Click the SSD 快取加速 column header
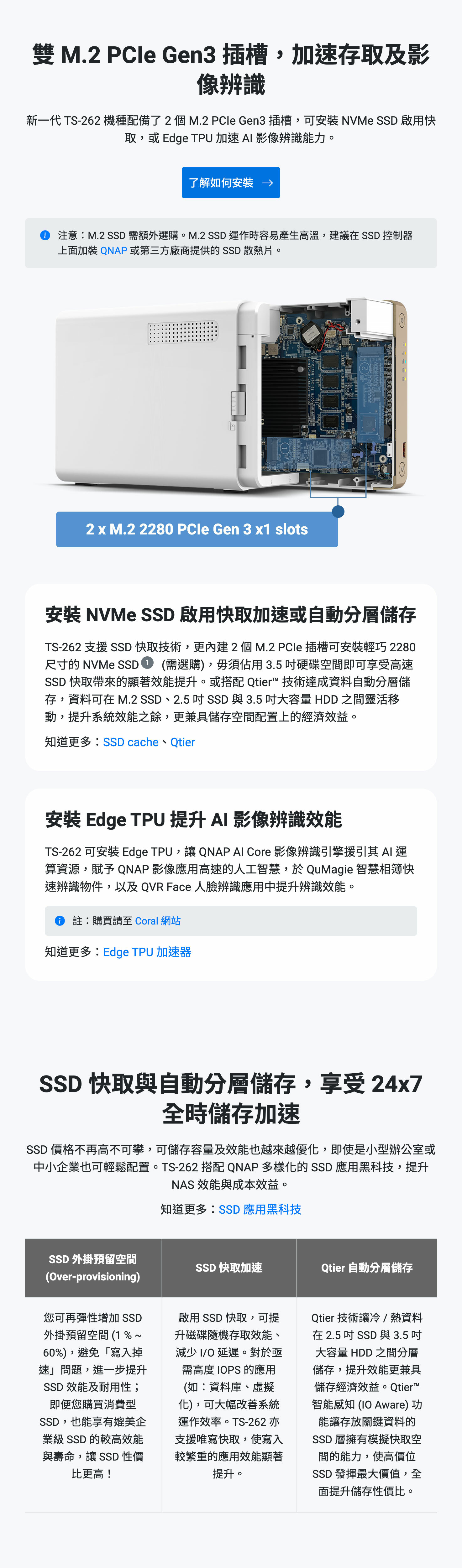This screenshot has width=462, height=1568. point(229,1268)
